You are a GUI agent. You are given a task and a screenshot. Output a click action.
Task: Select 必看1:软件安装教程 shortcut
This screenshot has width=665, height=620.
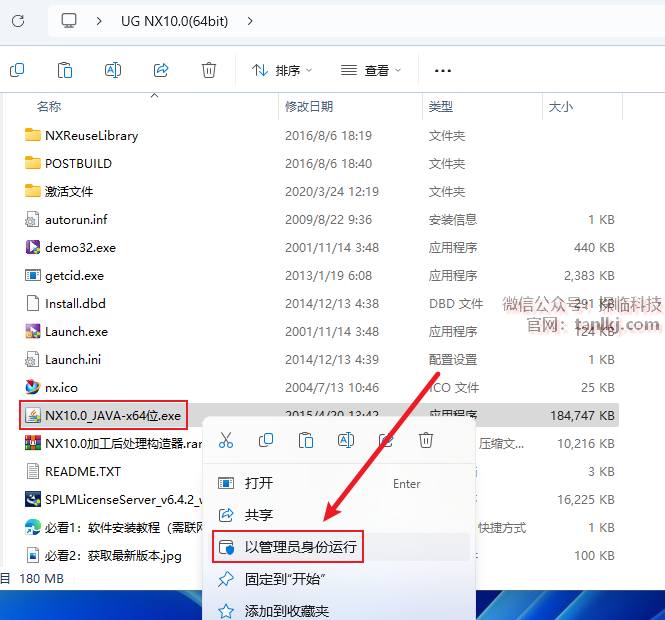coord(123,528)
